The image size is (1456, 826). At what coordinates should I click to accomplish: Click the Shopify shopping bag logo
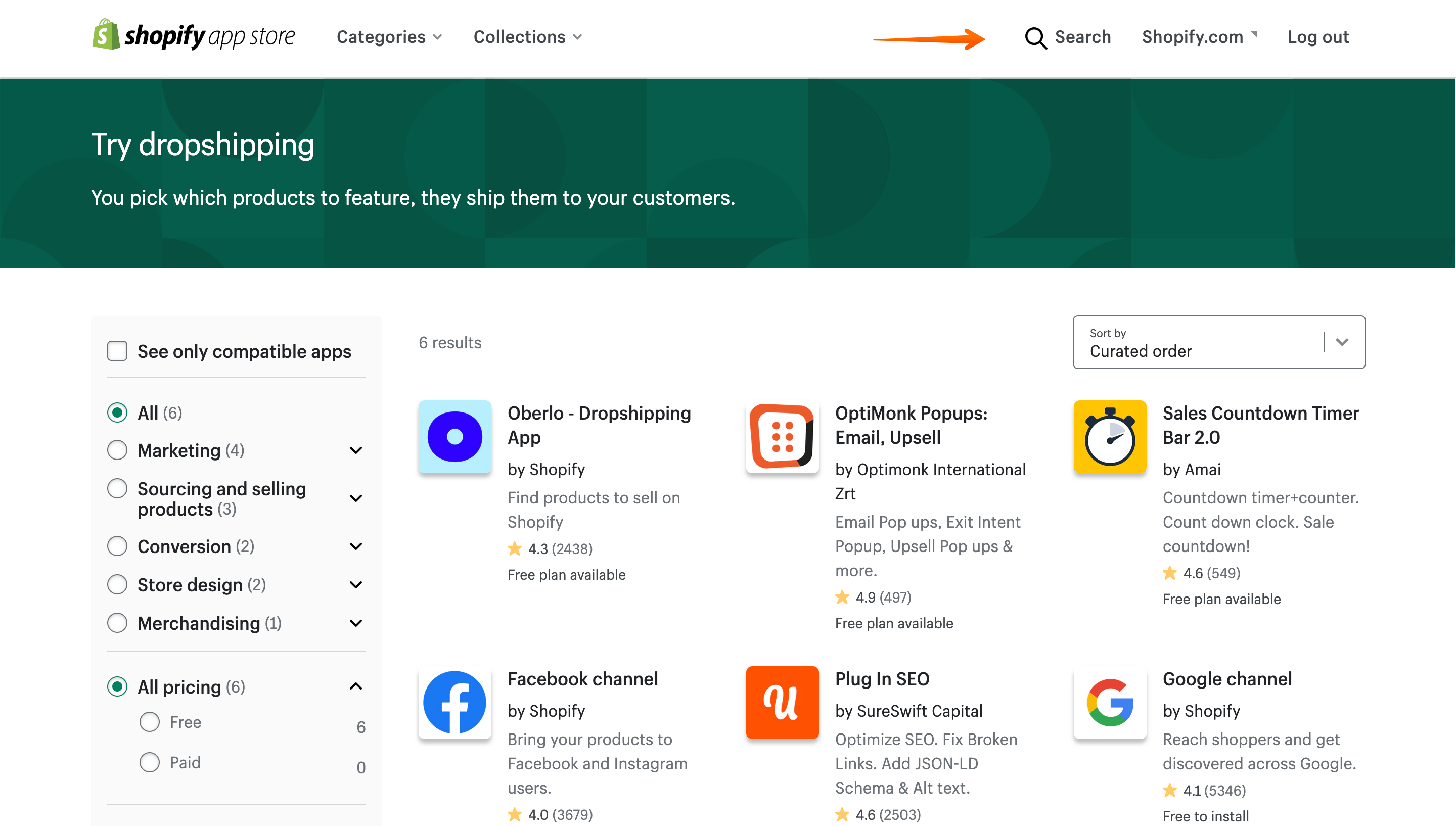[x=106, y=34]
